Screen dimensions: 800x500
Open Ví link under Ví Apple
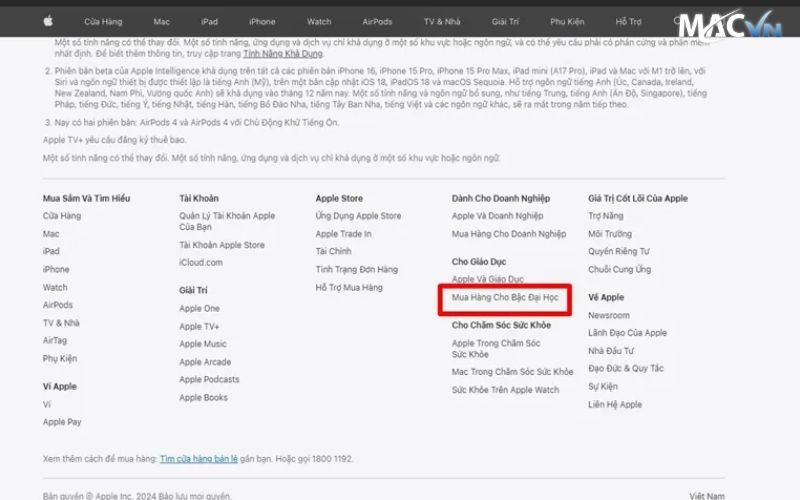(x=47, y=405)
